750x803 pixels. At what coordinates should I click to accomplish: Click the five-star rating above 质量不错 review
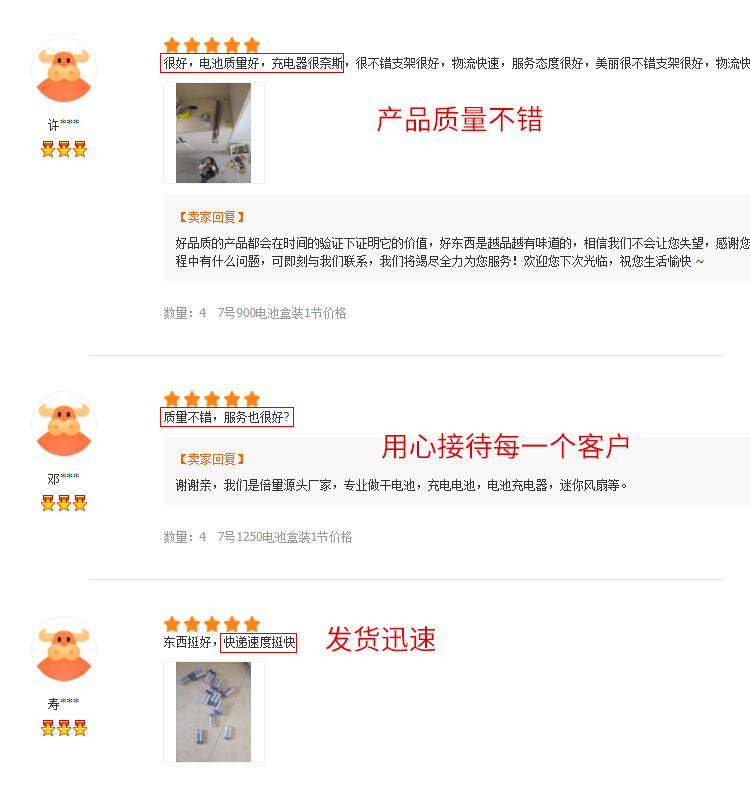pos(212,398)
